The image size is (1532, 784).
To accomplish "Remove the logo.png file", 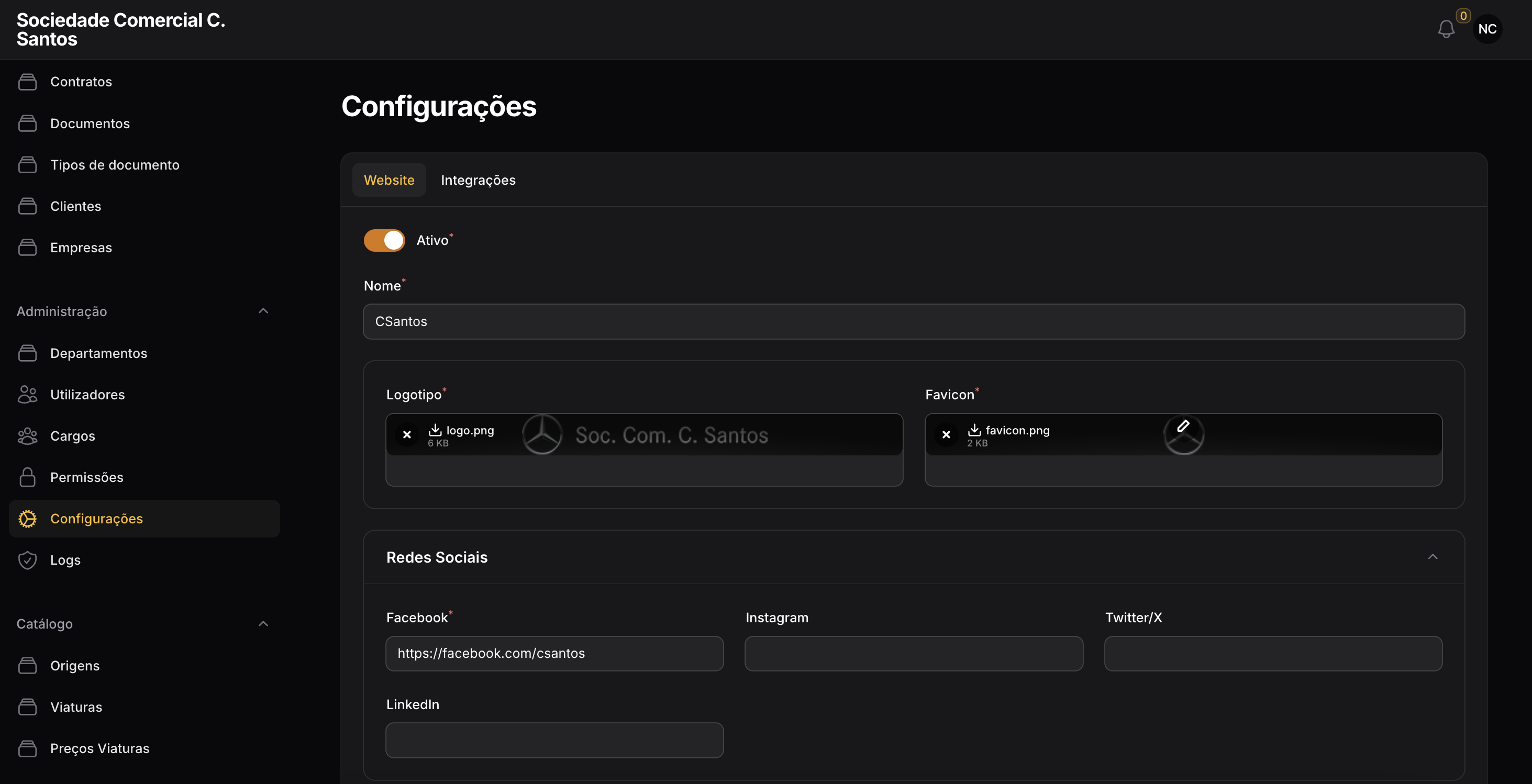I will tap(407, 434).
